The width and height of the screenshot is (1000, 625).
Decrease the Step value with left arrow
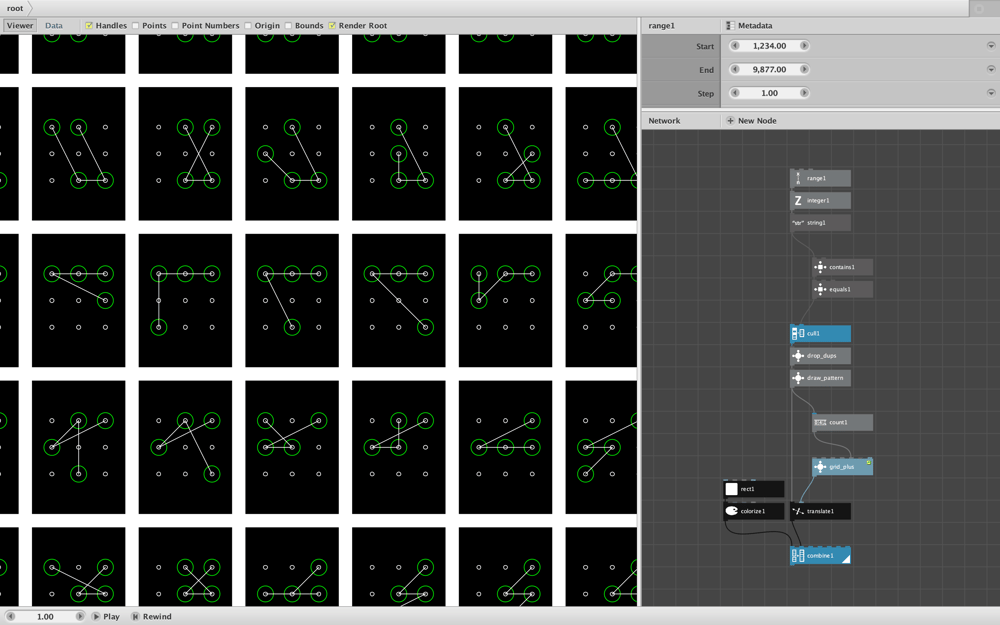pyautogui.click(x=735, y=93)
